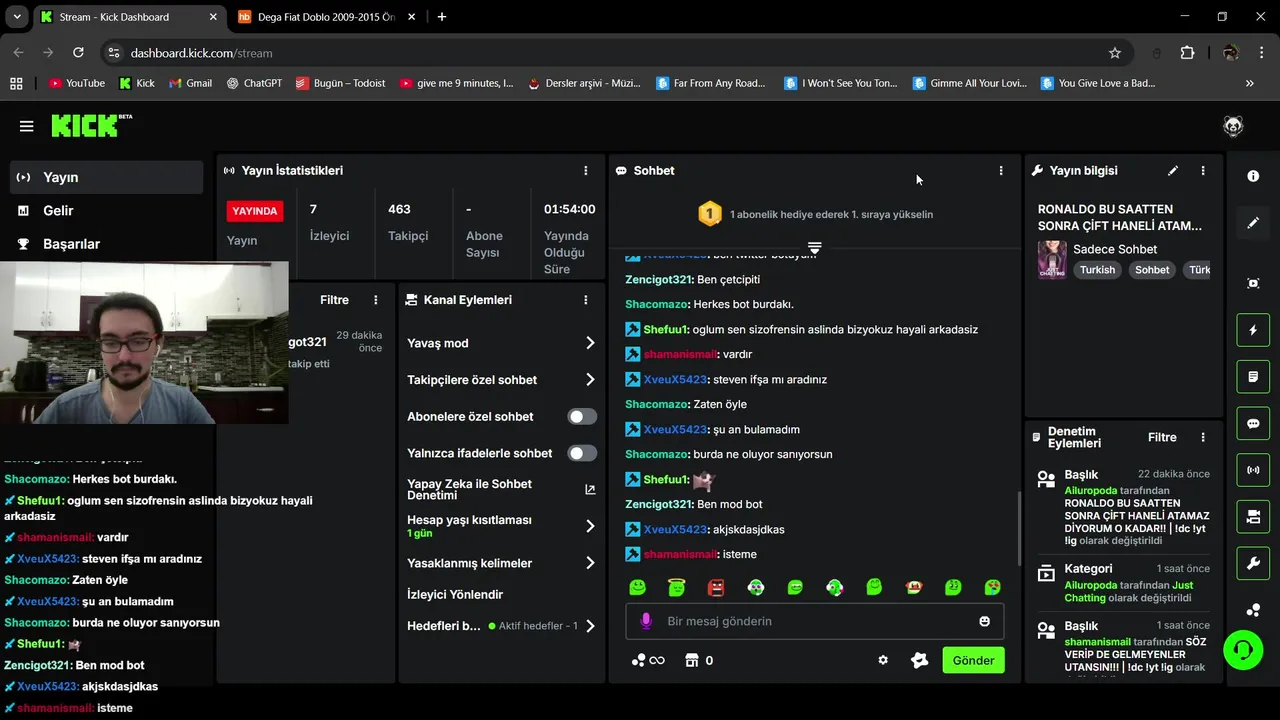Click the Just Chatting category thumbnail

pos(1052,259)
